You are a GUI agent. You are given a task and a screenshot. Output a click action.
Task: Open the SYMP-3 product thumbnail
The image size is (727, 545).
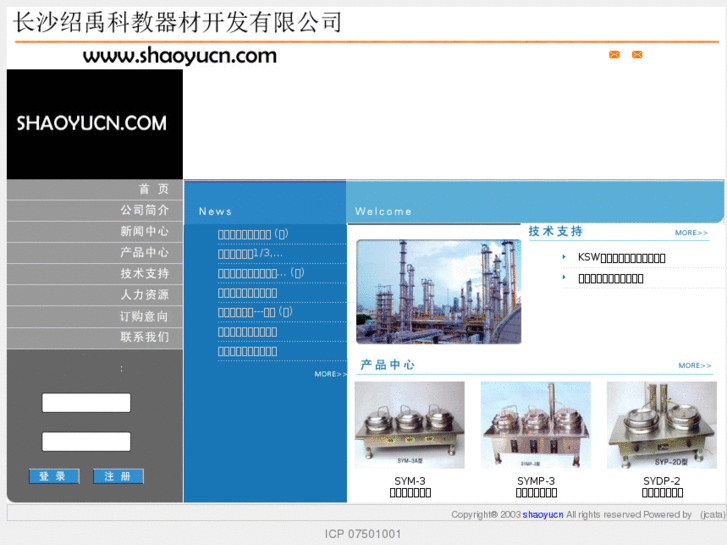pyautogui.click(x=536, y=425)
